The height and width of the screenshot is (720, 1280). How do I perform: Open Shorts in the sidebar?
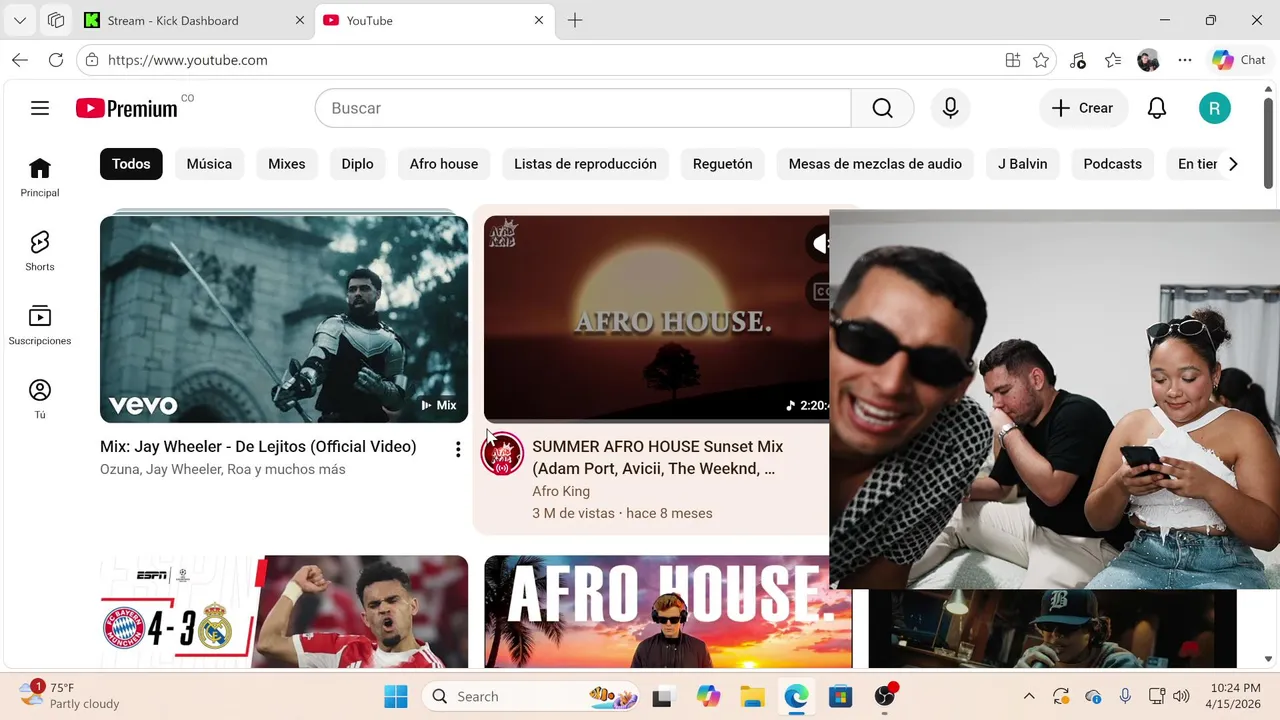[40, 251]
